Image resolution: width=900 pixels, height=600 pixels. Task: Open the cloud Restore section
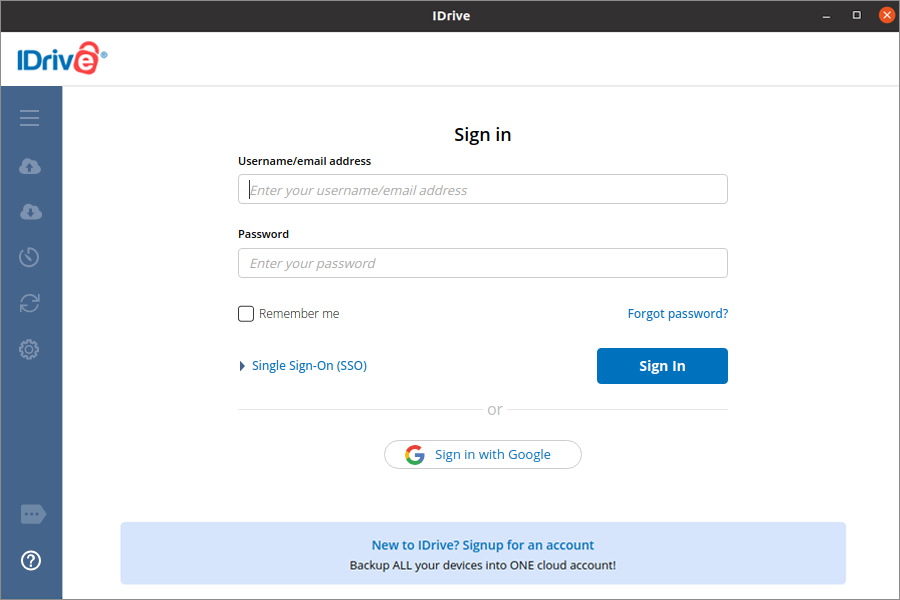pos(30,212)
